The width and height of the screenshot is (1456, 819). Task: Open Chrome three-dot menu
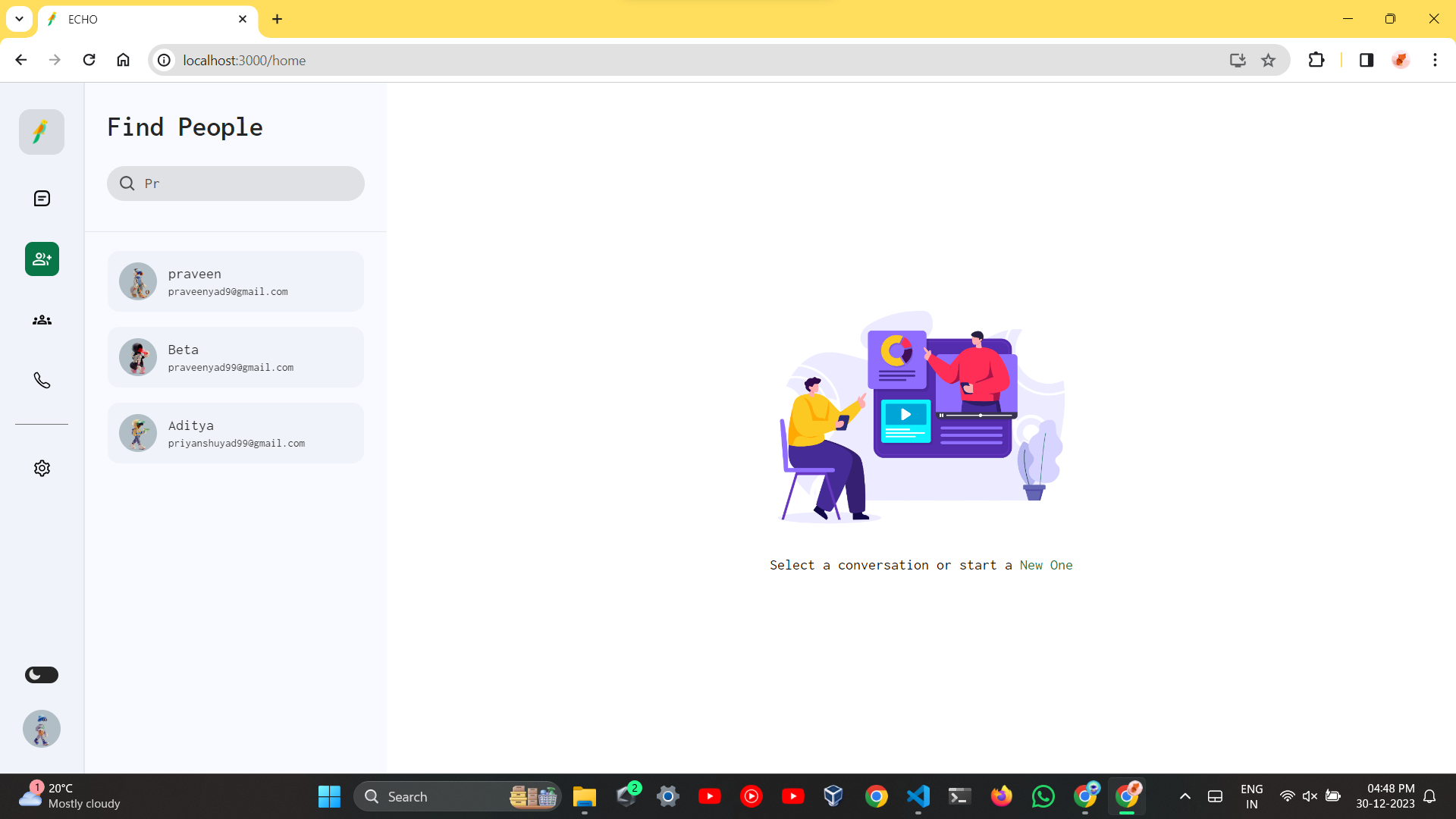tap(1435, 61)
